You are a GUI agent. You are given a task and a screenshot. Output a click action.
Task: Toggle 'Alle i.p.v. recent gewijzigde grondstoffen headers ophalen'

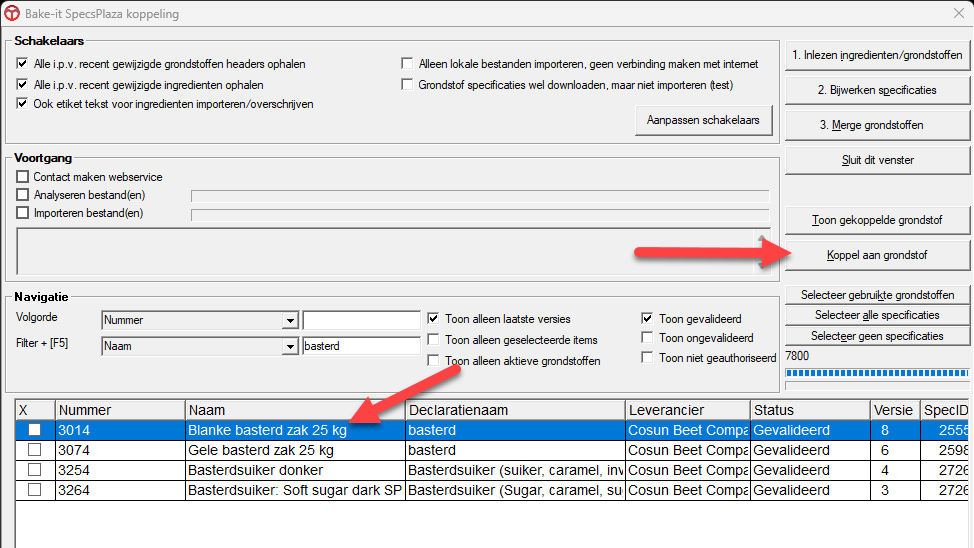[x=22, y=63]
